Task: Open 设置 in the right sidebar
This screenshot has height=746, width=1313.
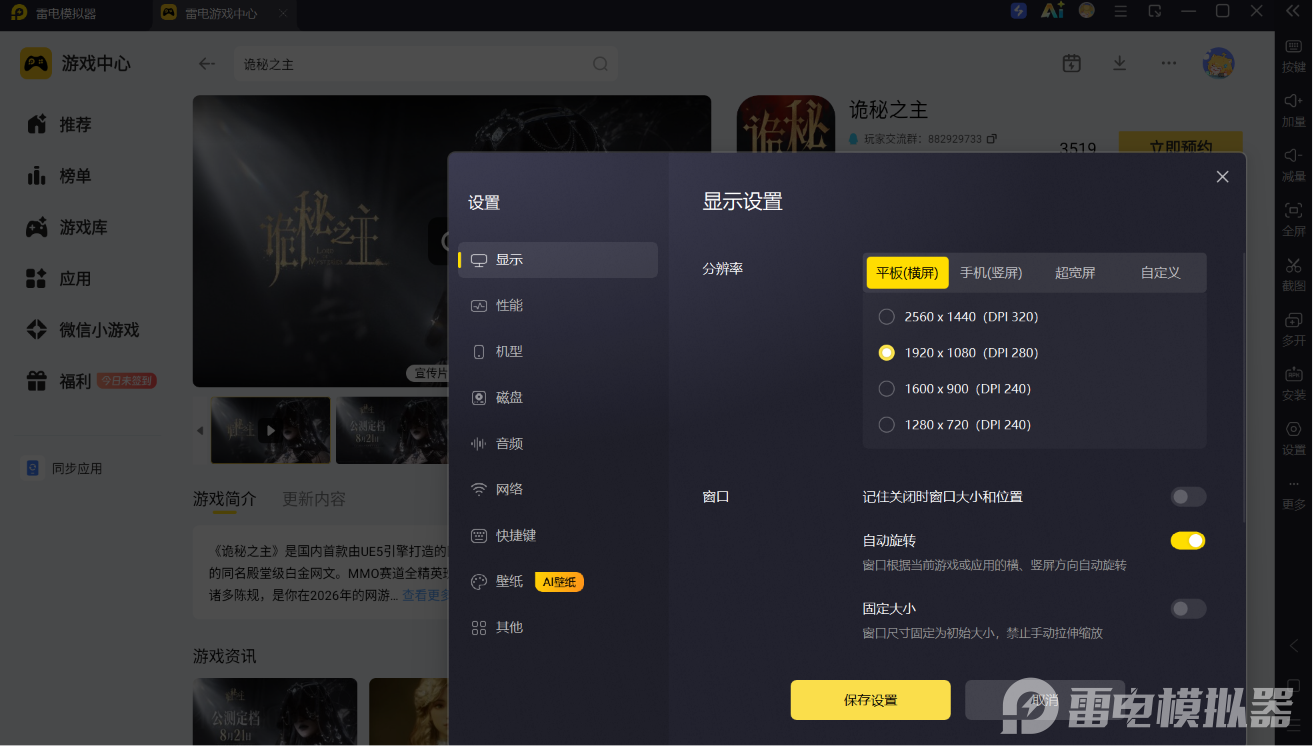Action: [x=1293, y=437]
